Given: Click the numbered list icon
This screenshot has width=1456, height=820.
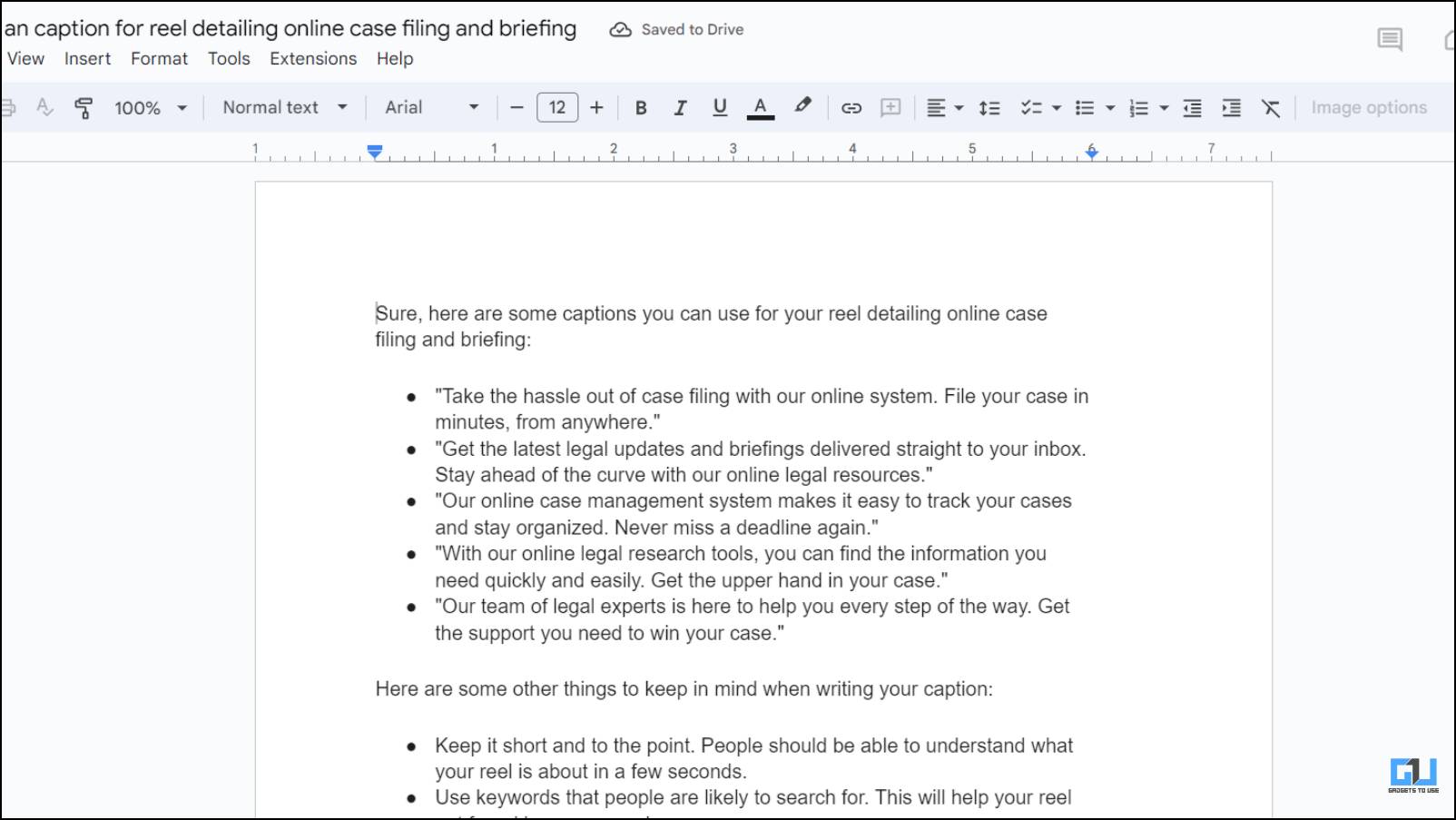Looking at the screenshot, I should pos(1138,108).
